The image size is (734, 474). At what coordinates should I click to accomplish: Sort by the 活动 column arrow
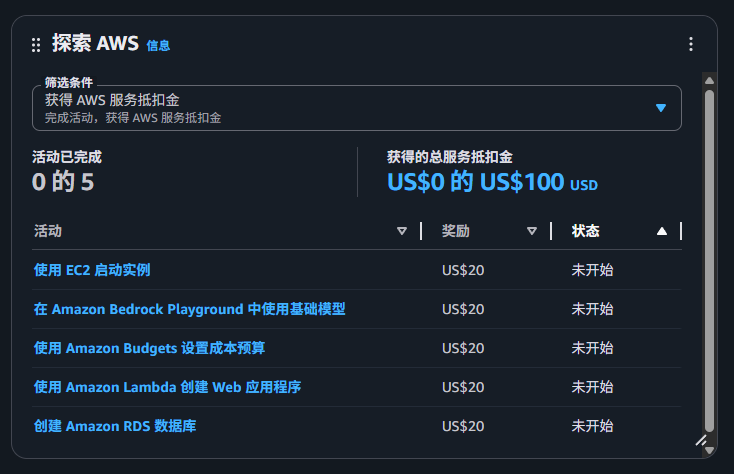coord(402,231)
